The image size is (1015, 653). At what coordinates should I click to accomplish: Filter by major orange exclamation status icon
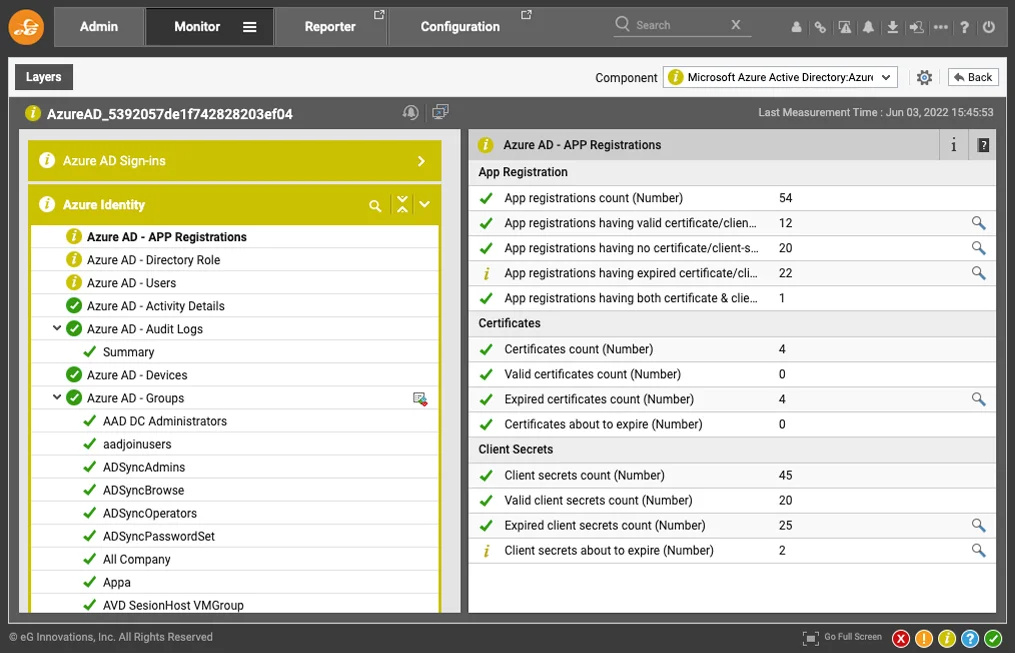click(924, 639)
